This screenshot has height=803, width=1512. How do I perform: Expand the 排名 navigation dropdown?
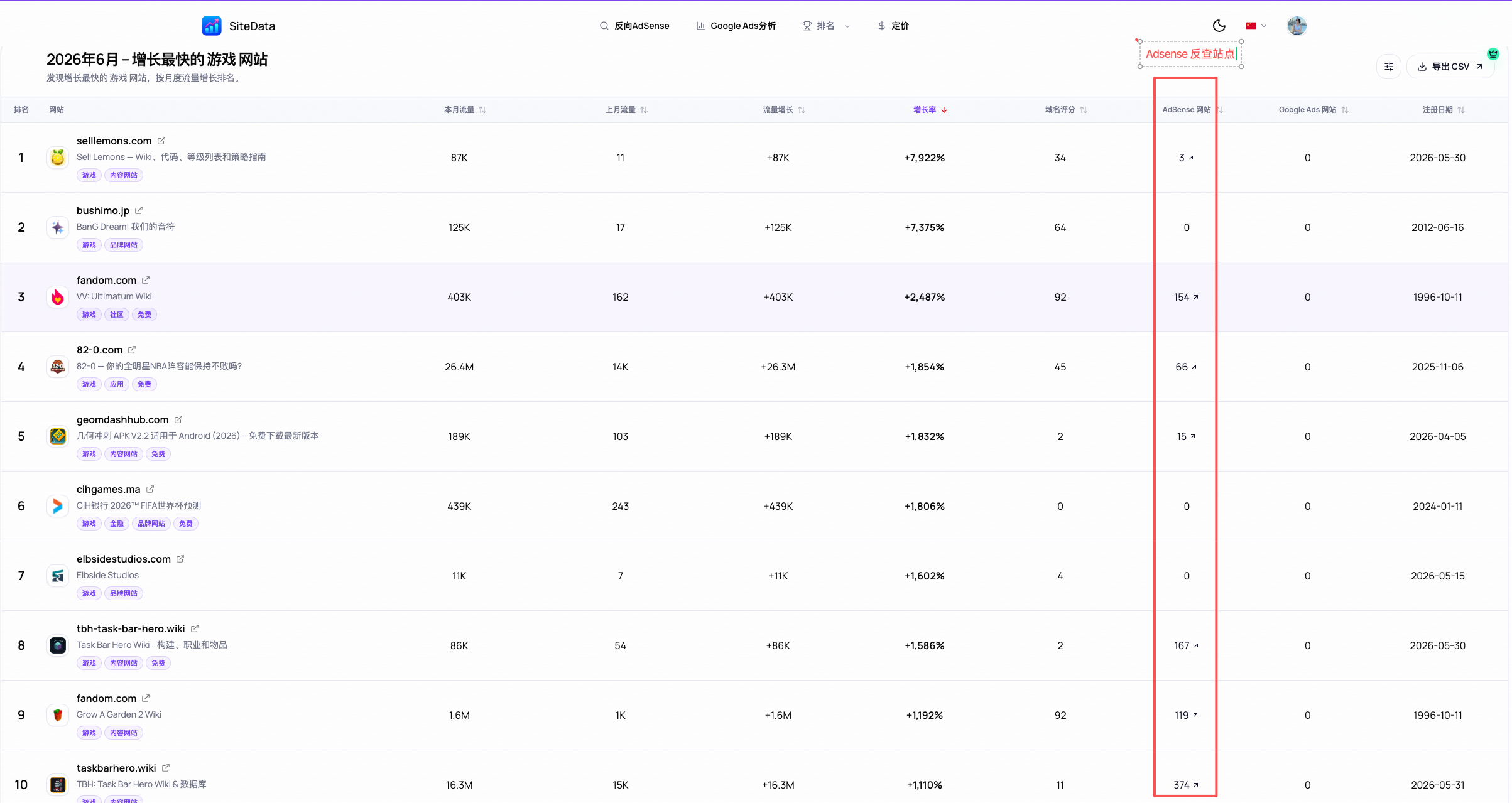(826, 26)
